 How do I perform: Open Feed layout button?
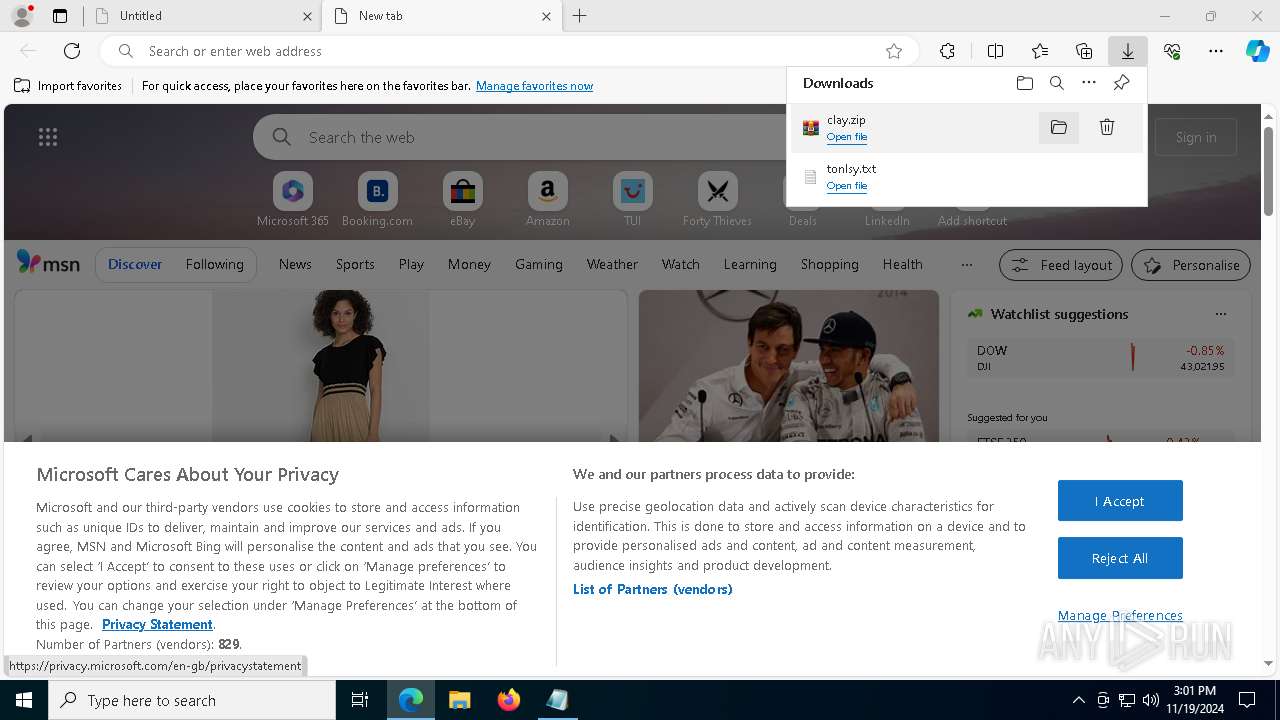tap(1061, 265)
